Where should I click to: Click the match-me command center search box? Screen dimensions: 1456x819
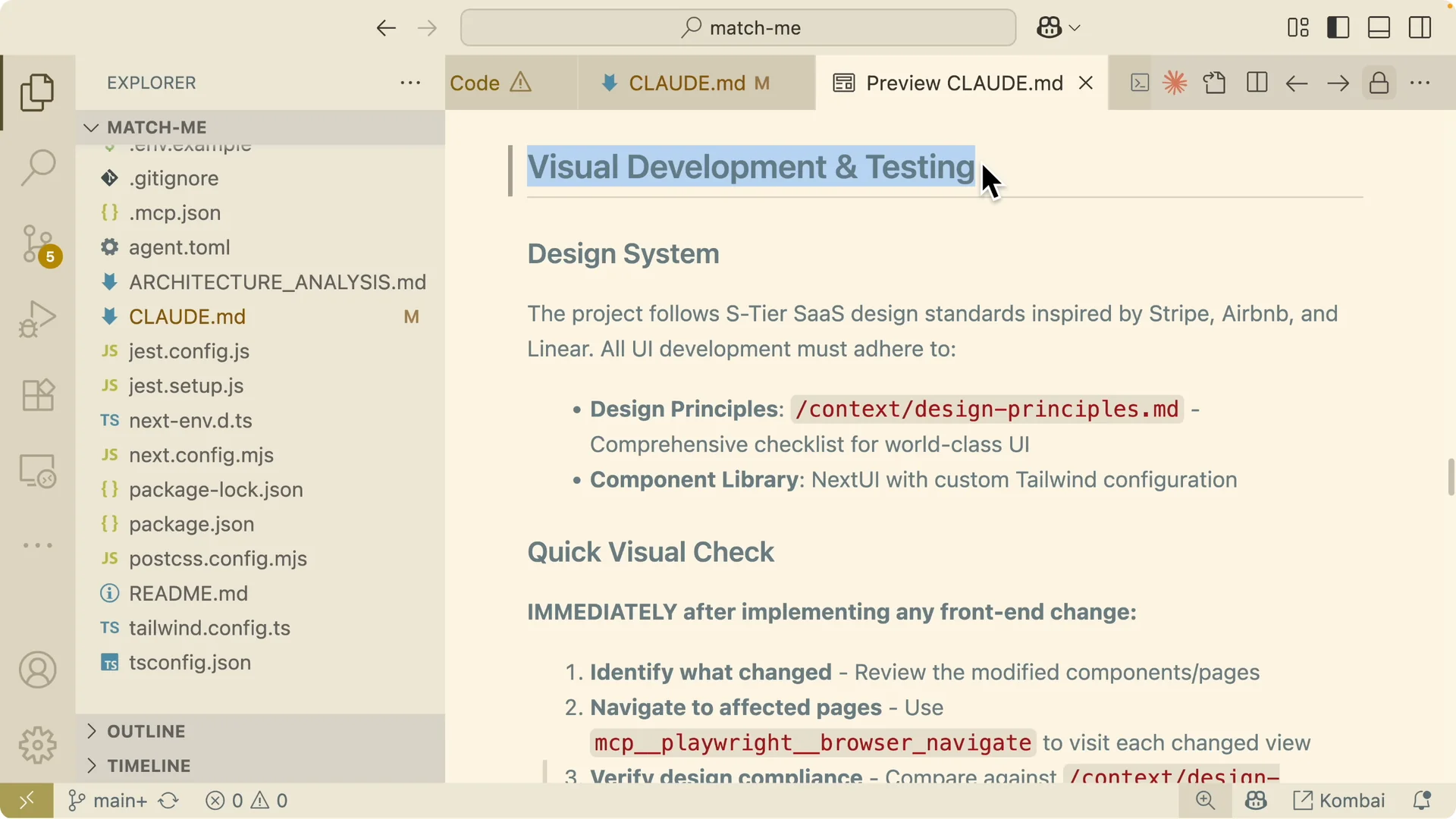click(738, 28)
